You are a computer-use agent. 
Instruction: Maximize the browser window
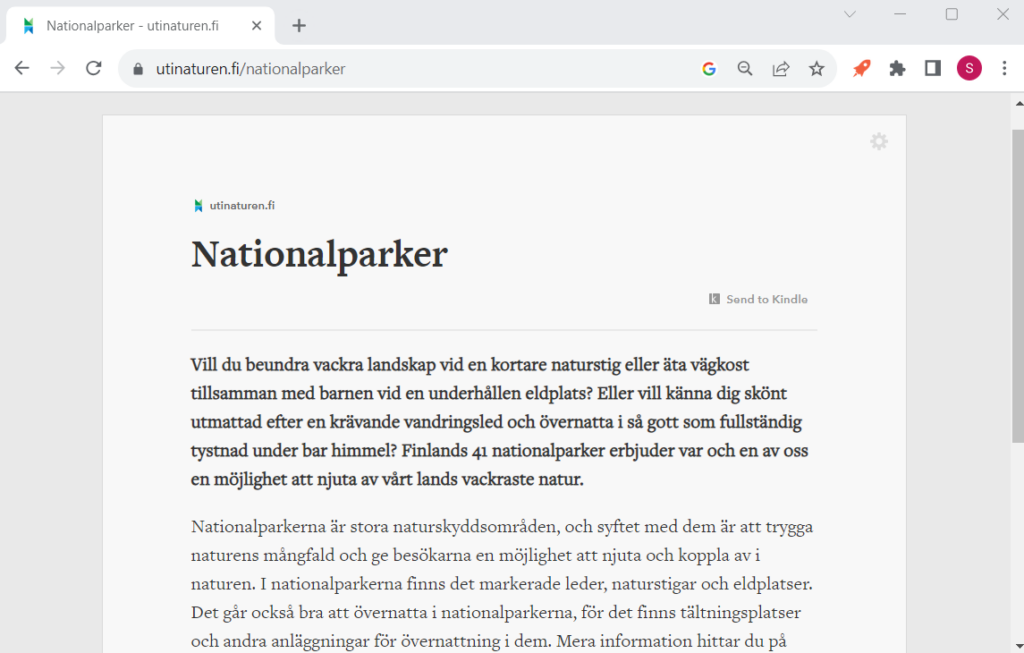[952, 14]
